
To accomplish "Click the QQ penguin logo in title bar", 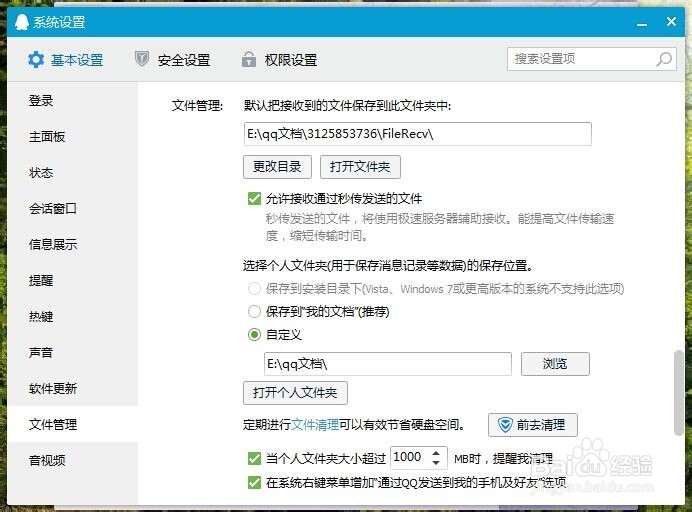I will pos(21,22).
